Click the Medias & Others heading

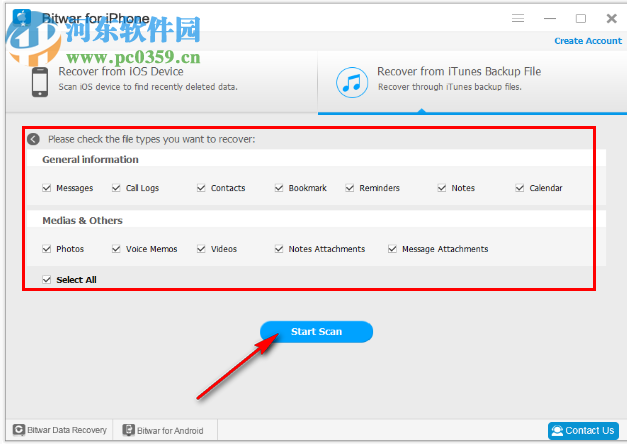pos(82,220)
